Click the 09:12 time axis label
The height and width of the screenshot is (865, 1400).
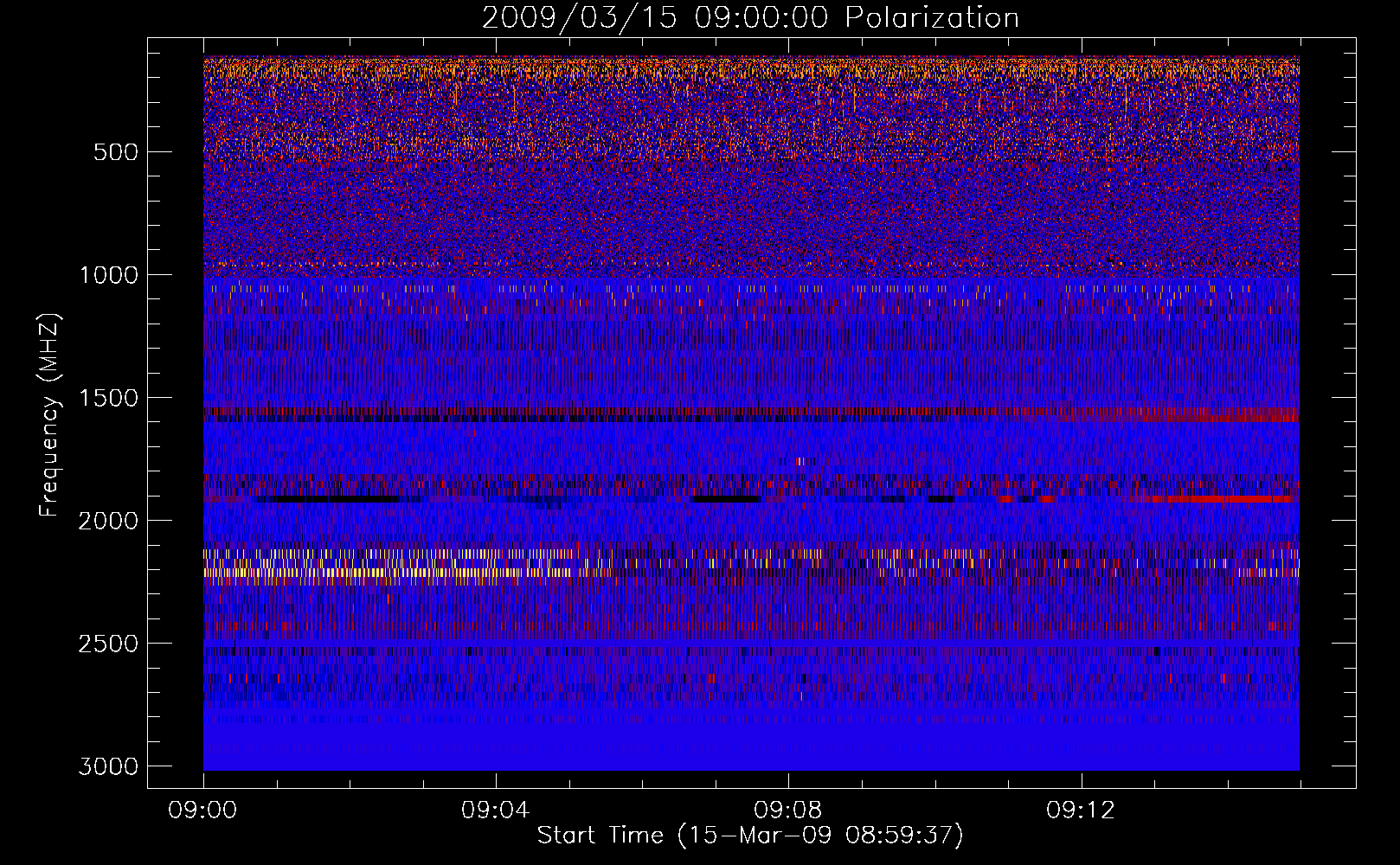(1081, 810)
